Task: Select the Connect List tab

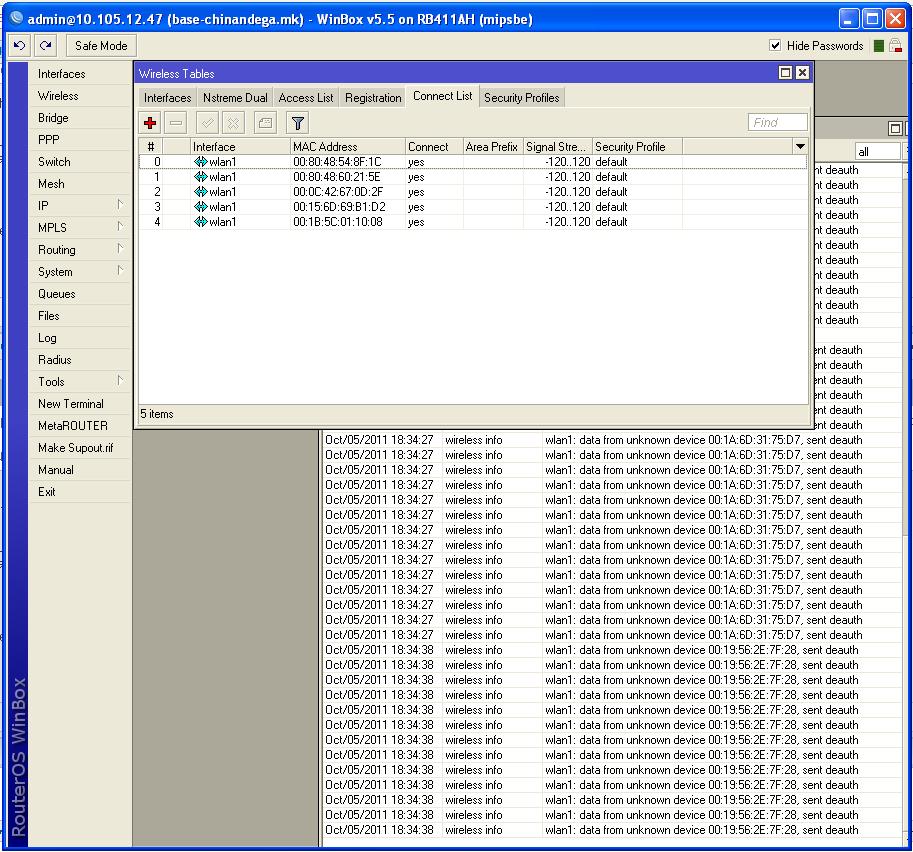Action: pos(443,96)
